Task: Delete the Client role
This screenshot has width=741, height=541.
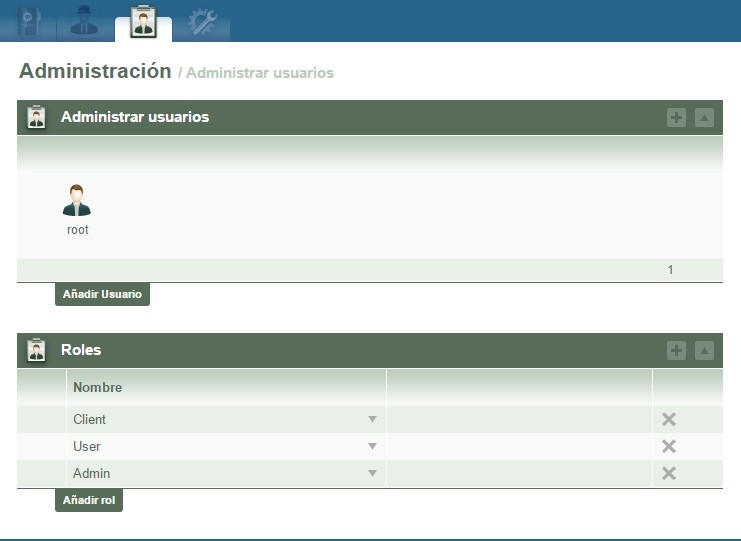Action: 669,420
